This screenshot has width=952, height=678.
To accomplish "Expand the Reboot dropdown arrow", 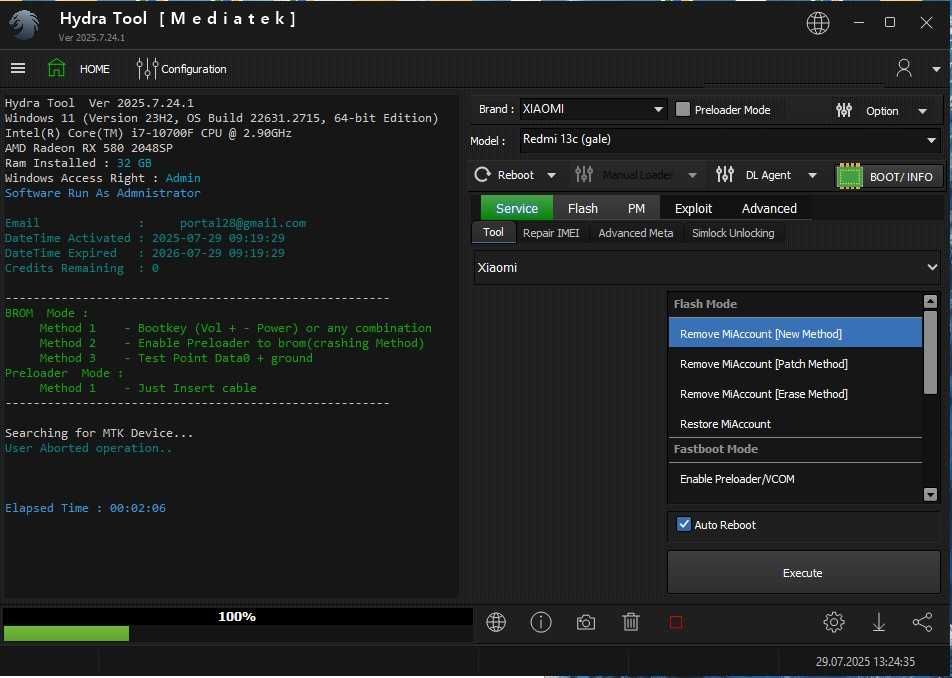I will (551, 175).
